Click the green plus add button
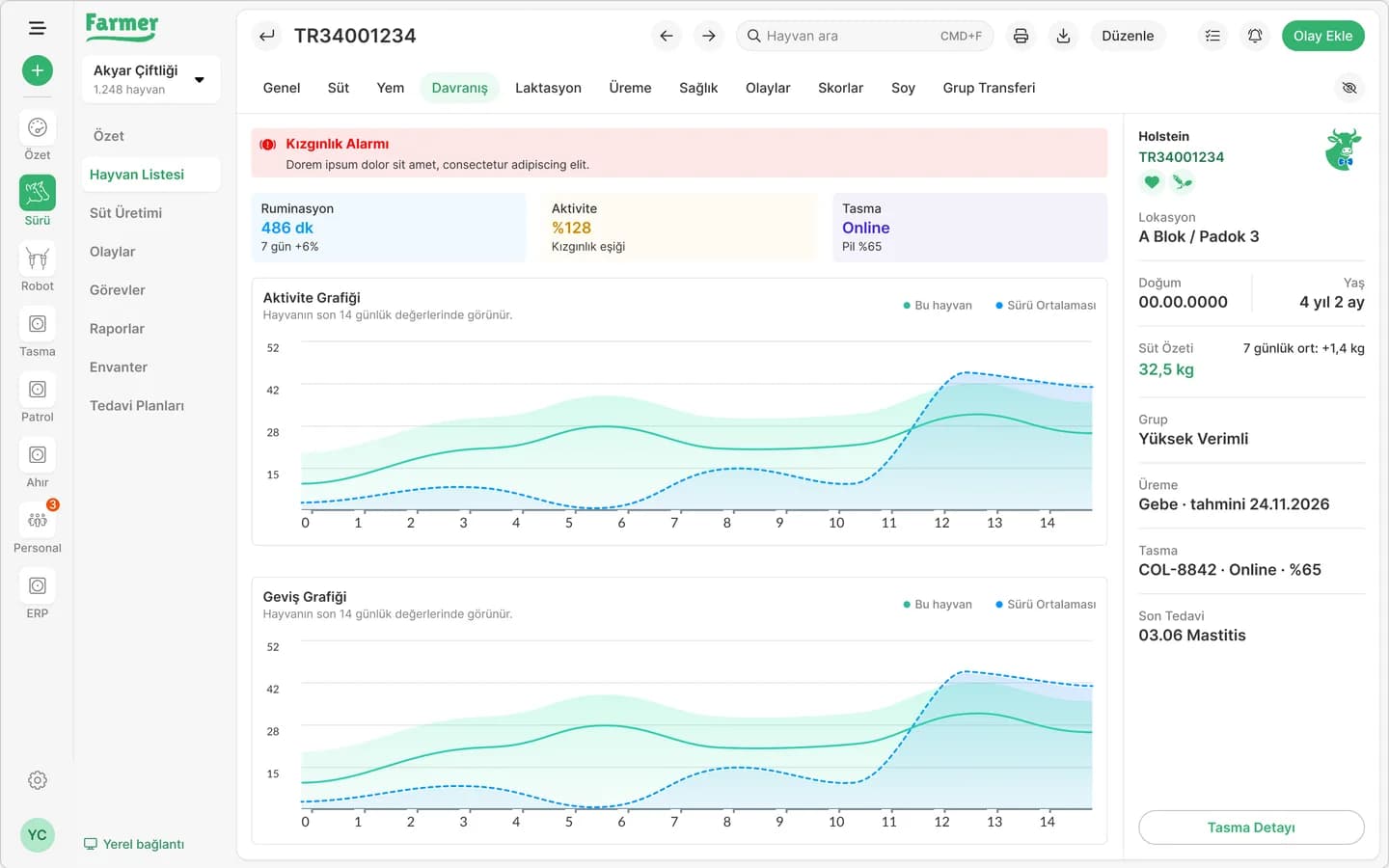1389x868 pixels. pos(38,70)
